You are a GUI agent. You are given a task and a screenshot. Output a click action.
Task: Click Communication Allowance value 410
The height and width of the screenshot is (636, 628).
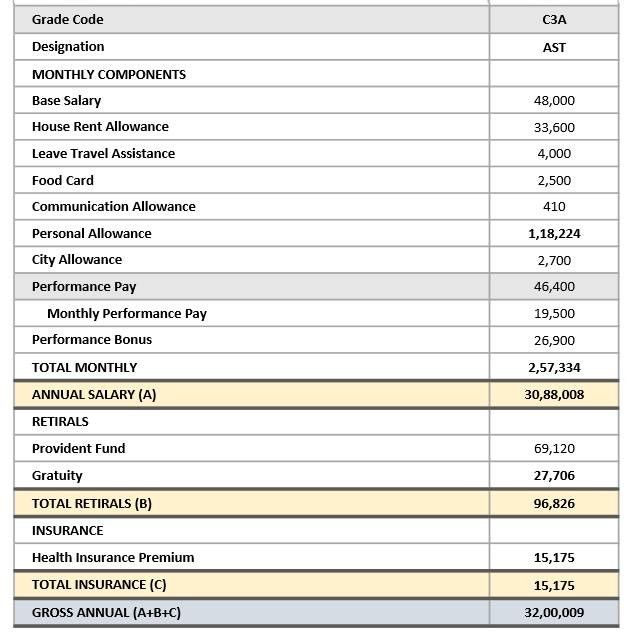pyautogui.click(x=554, y=206)
